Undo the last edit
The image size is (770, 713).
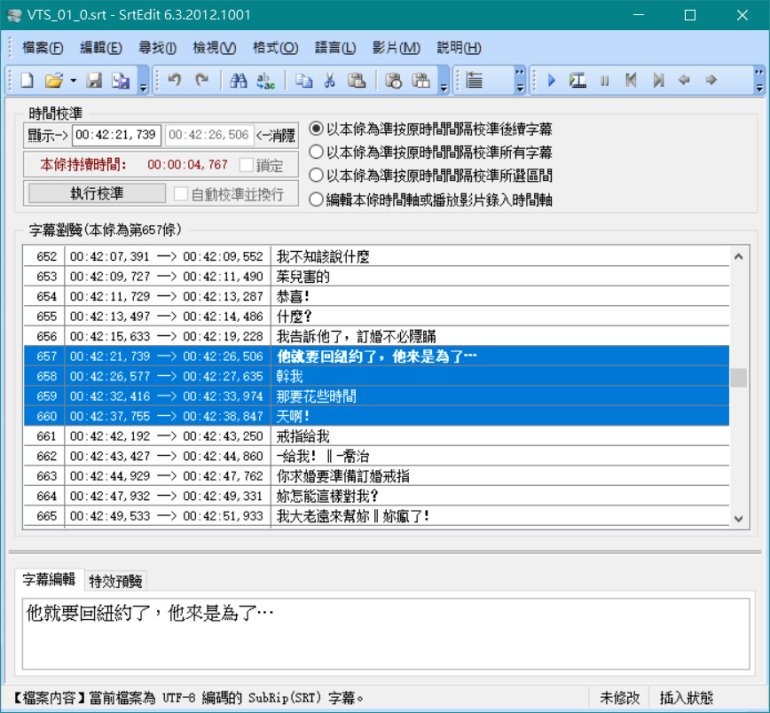coord(174,80)
